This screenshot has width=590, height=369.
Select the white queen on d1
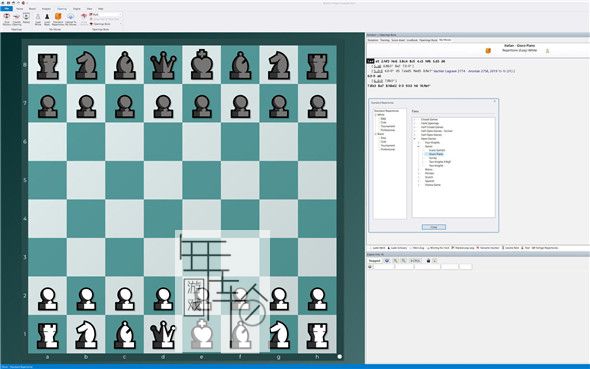[x=163, y=335]
